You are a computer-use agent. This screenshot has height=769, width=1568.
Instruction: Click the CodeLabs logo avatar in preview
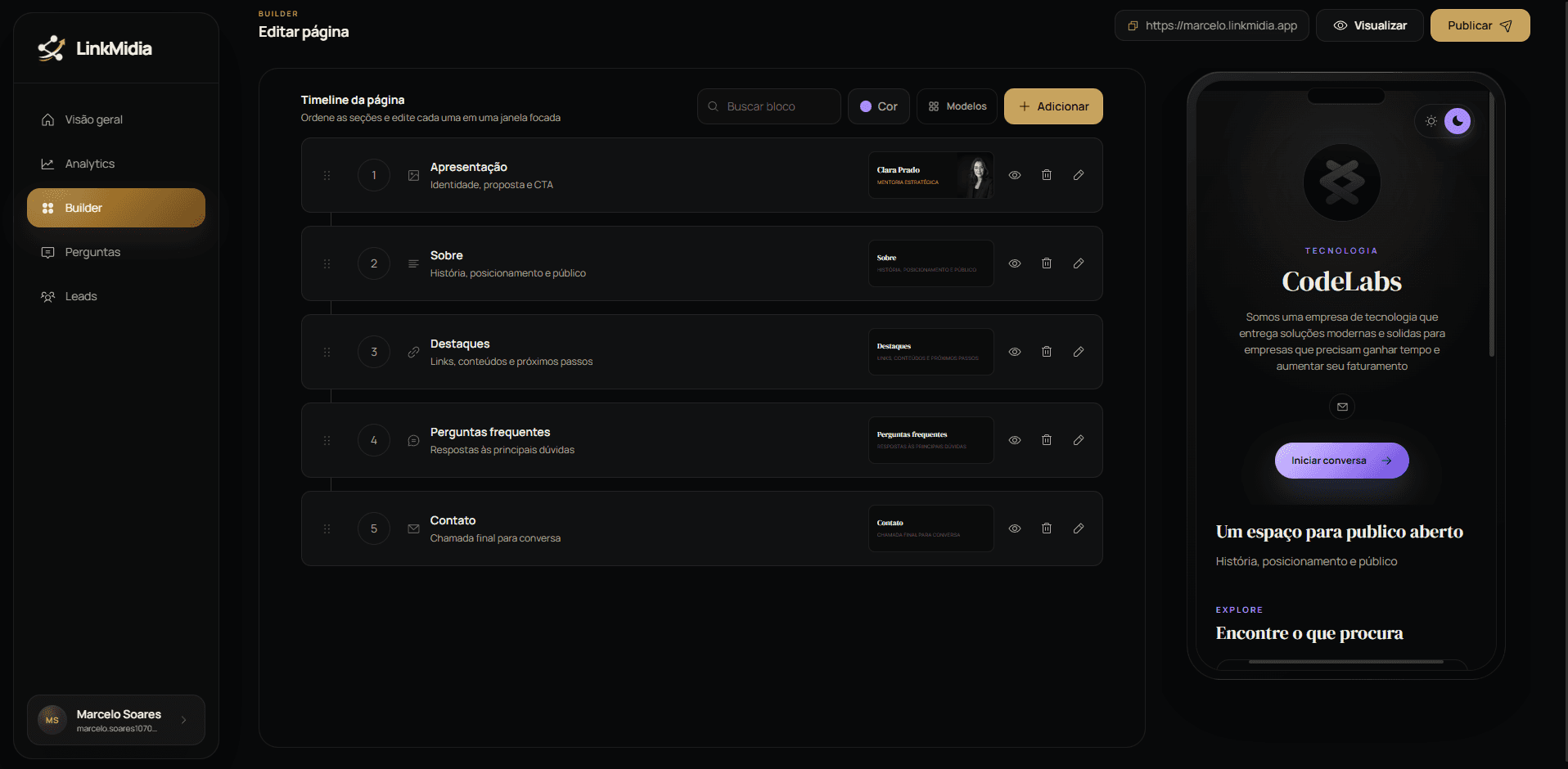(x=1342, y=182)
